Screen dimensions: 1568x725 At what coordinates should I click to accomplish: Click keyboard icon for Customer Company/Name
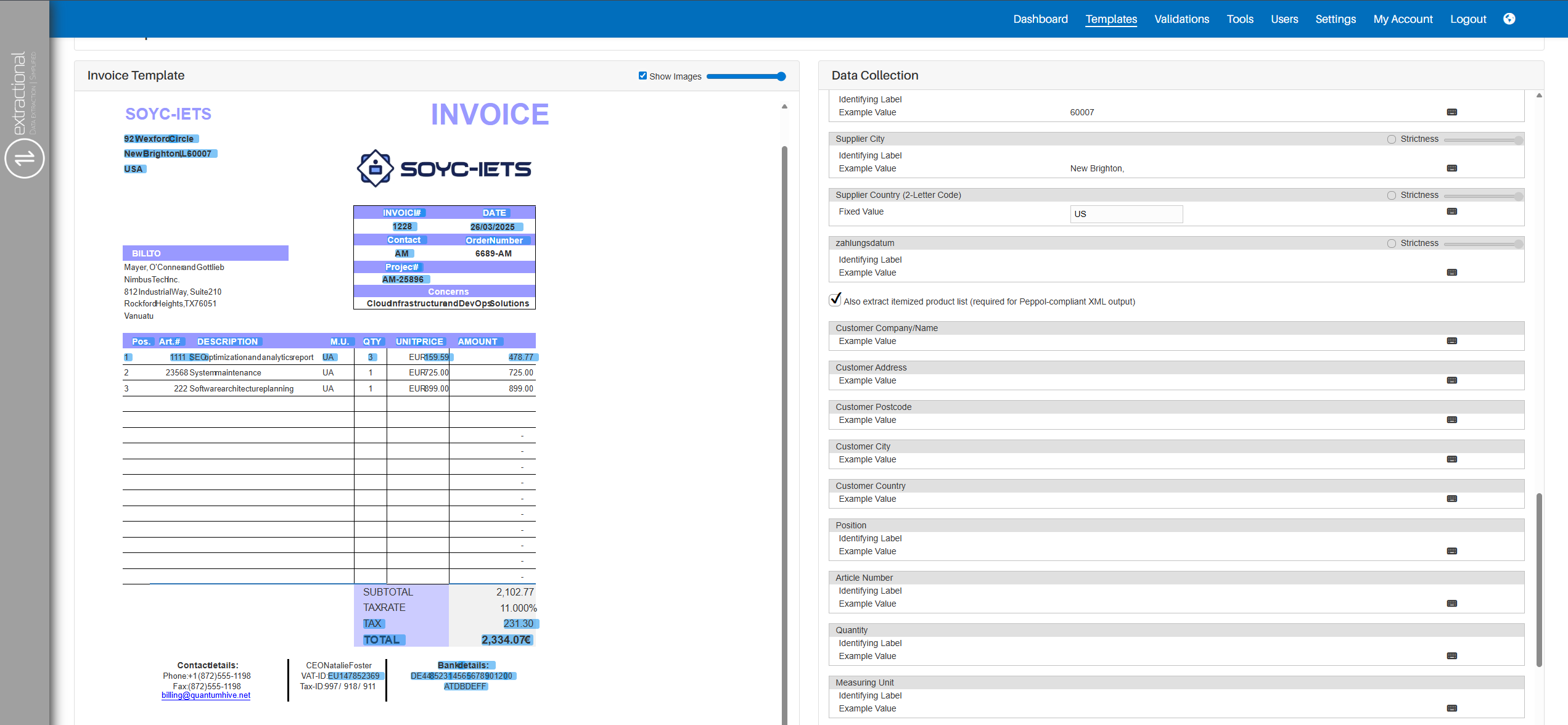click(x=1451, y=341)
